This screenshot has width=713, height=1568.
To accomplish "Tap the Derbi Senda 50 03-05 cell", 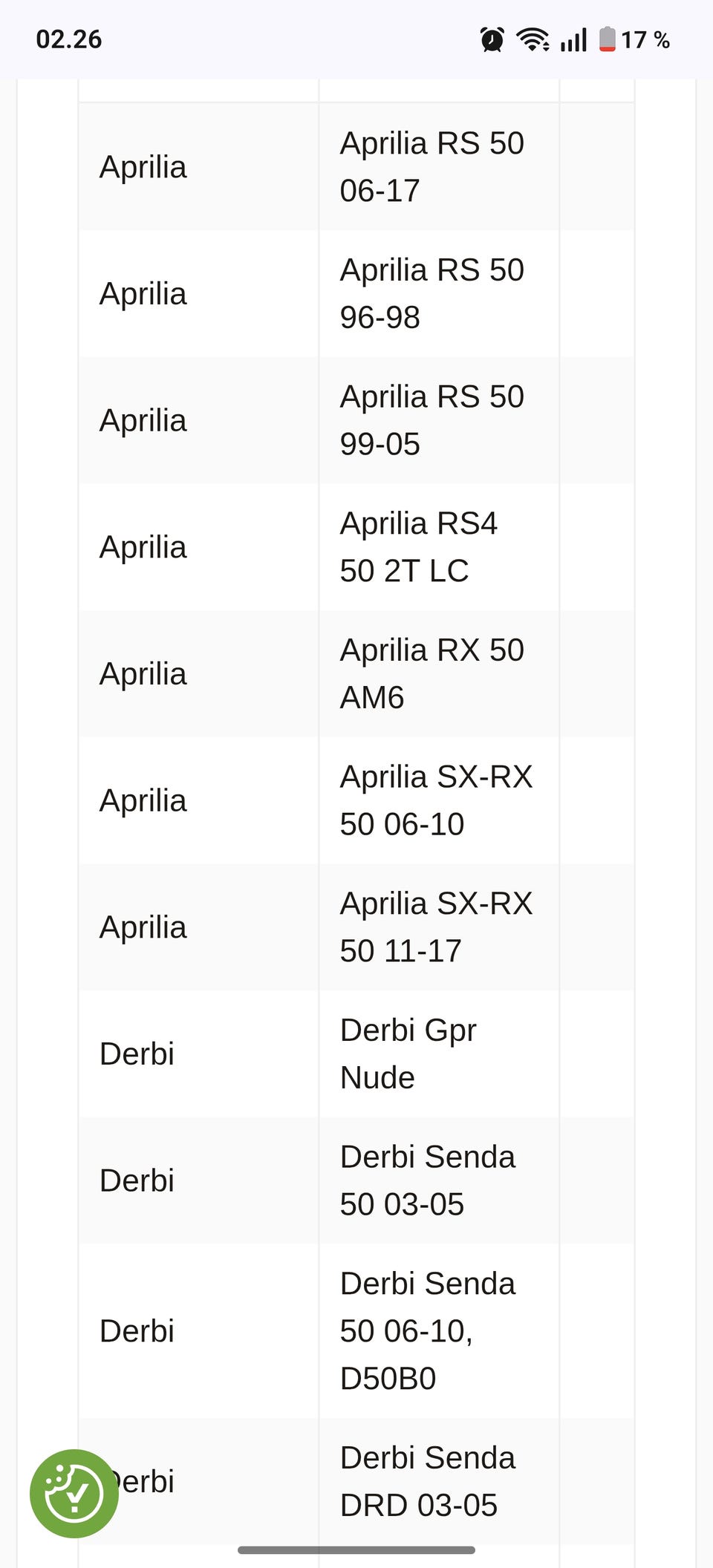I will pyautogui.click(x=427, y=1180).
